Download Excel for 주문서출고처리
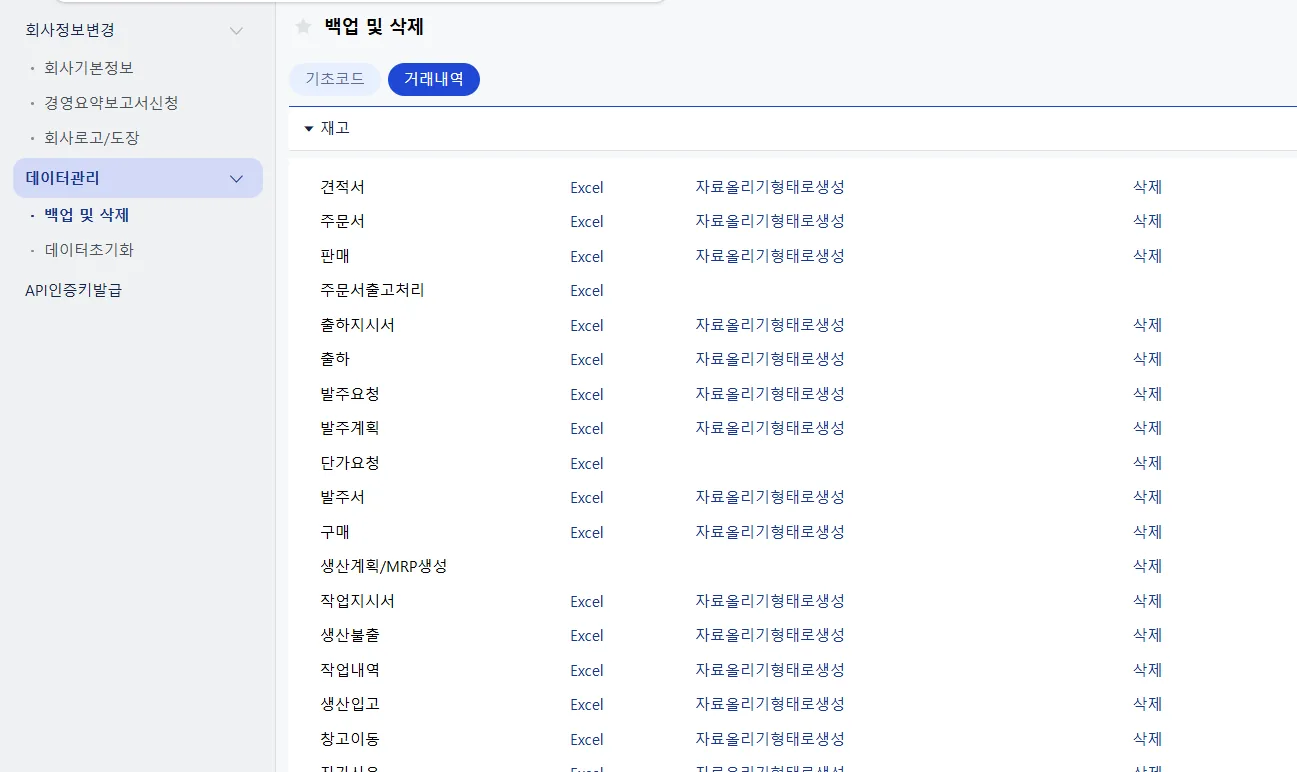The height and width of the screenshot is (772, 1297). click(x=587, y=291)
